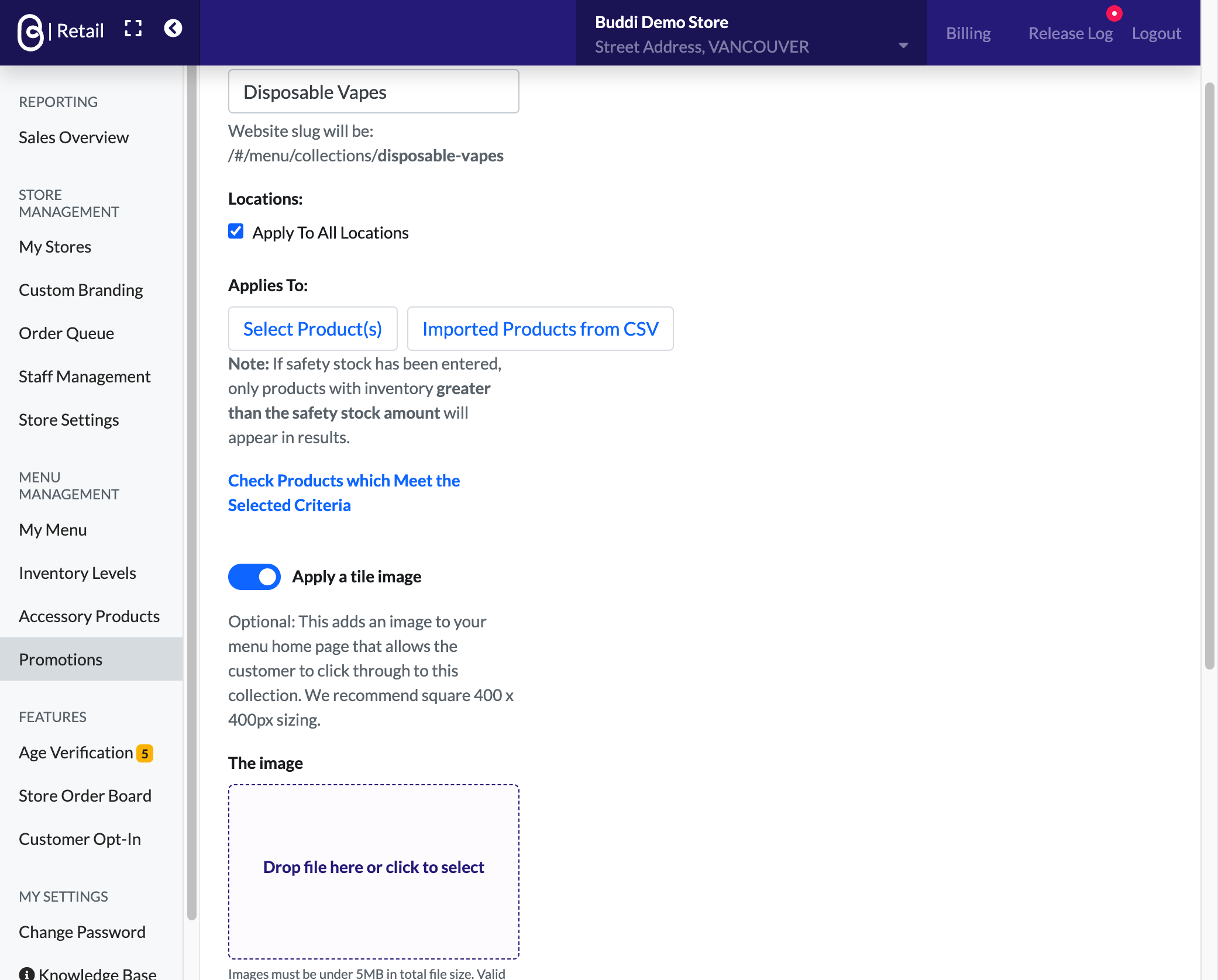
Task: Uncheck Apply To All Locations checkbox
Action: click(236, 232)
